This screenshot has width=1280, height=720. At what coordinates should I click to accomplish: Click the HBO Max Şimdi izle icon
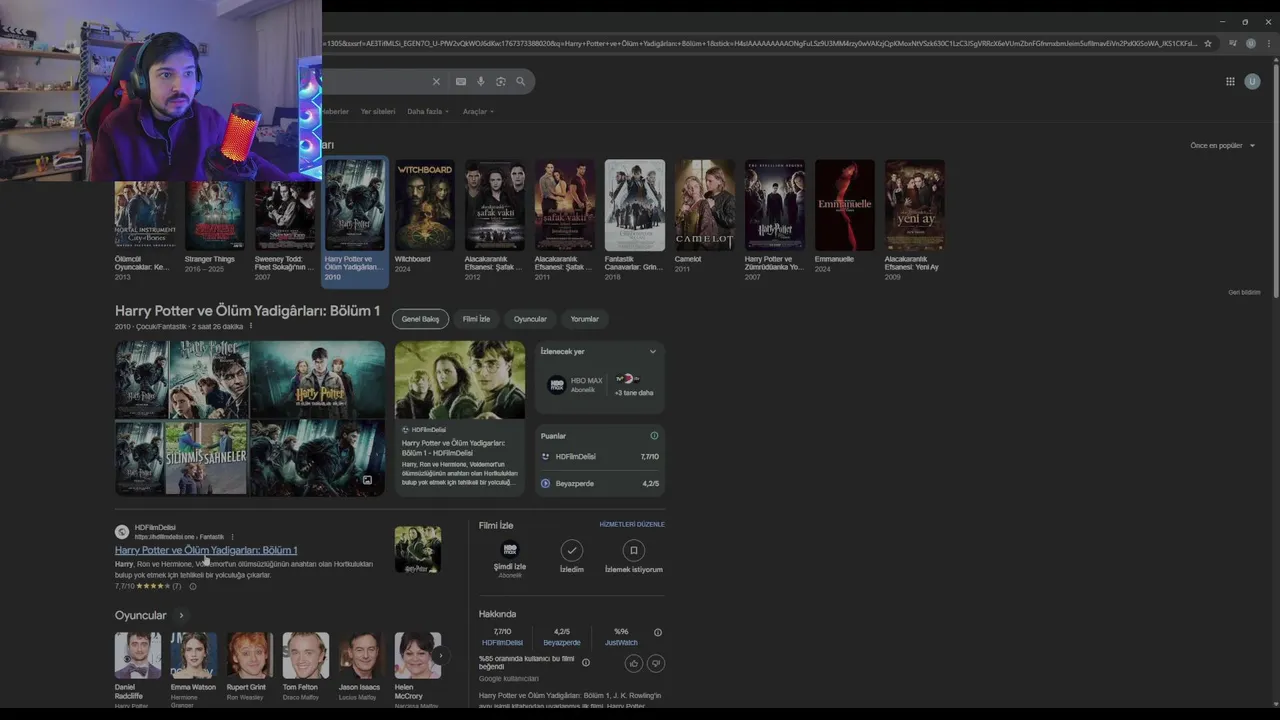pos(510,550)
